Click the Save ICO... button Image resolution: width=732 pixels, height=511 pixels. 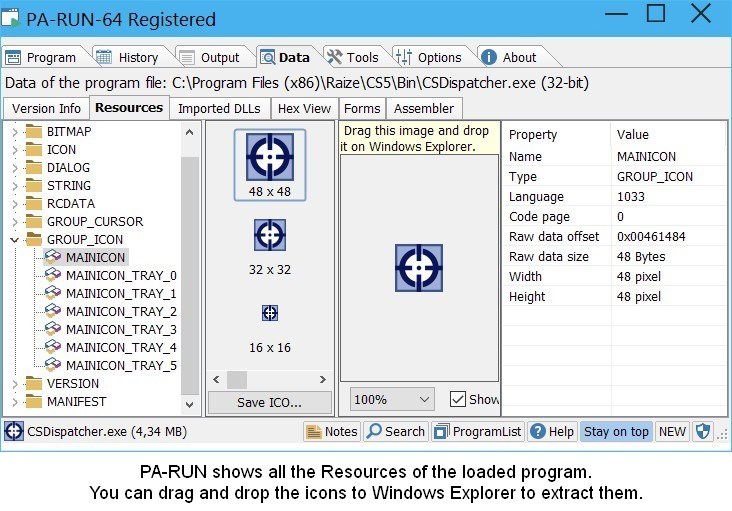[x=270, y=403]
